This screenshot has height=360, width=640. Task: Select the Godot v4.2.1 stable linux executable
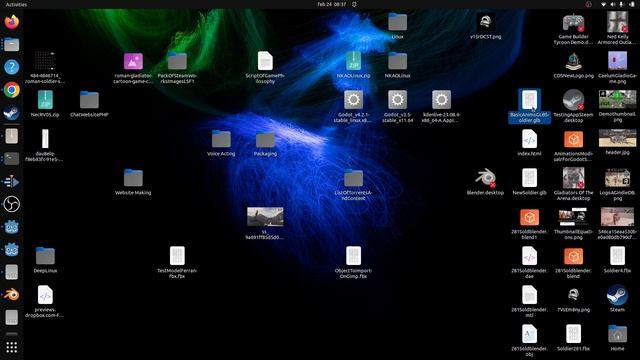click(x=353, y=107)
